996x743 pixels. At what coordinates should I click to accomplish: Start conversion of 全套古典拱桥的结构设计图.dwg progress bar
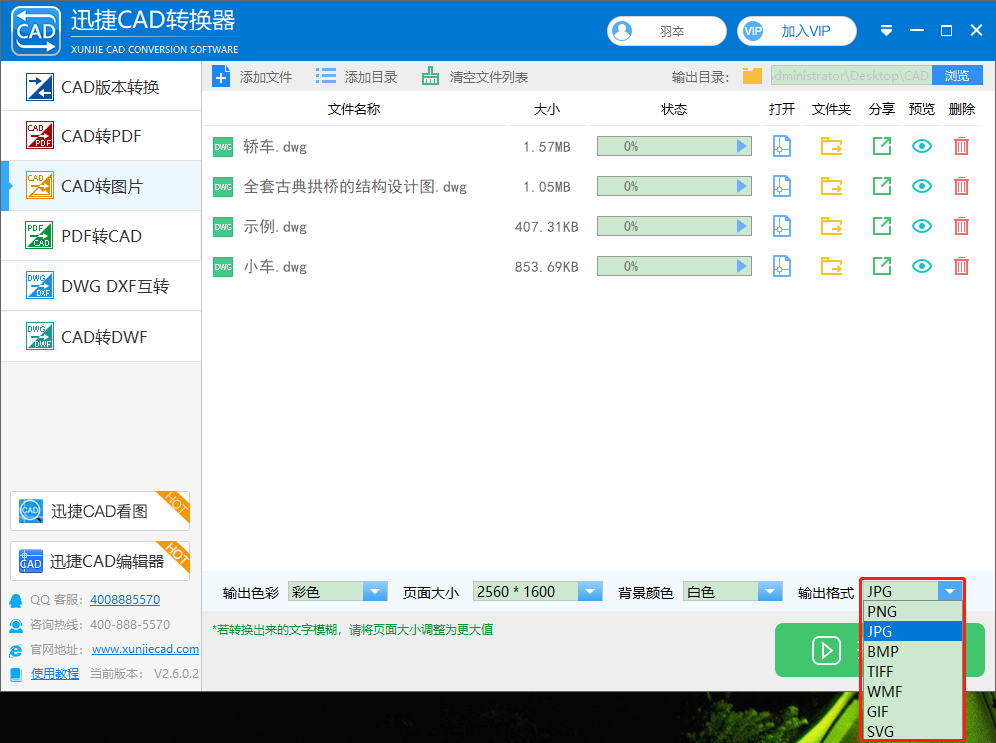[674, 186]
